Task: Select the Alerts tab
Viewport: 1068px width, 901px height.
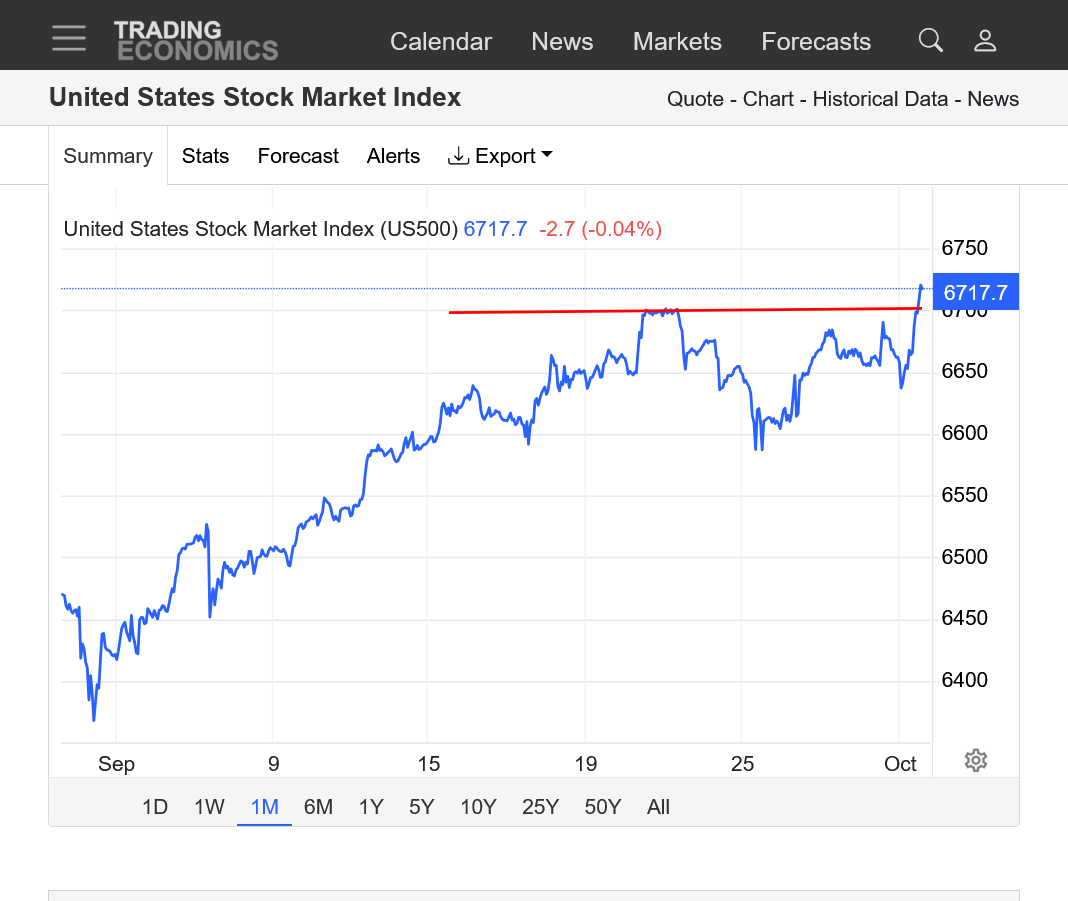Action: click(x=393, y=156)
